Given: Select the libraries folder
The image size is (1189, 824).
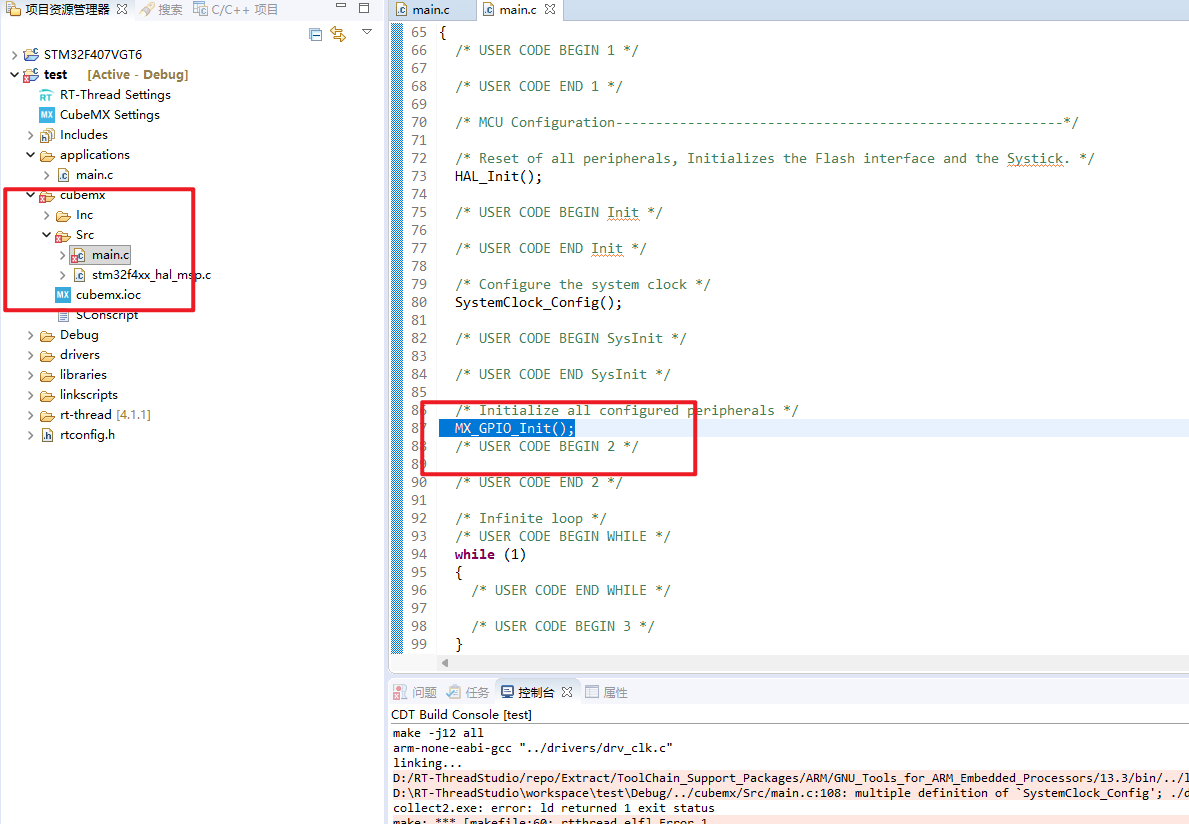Looking at the screenshot, I should 83,374.
